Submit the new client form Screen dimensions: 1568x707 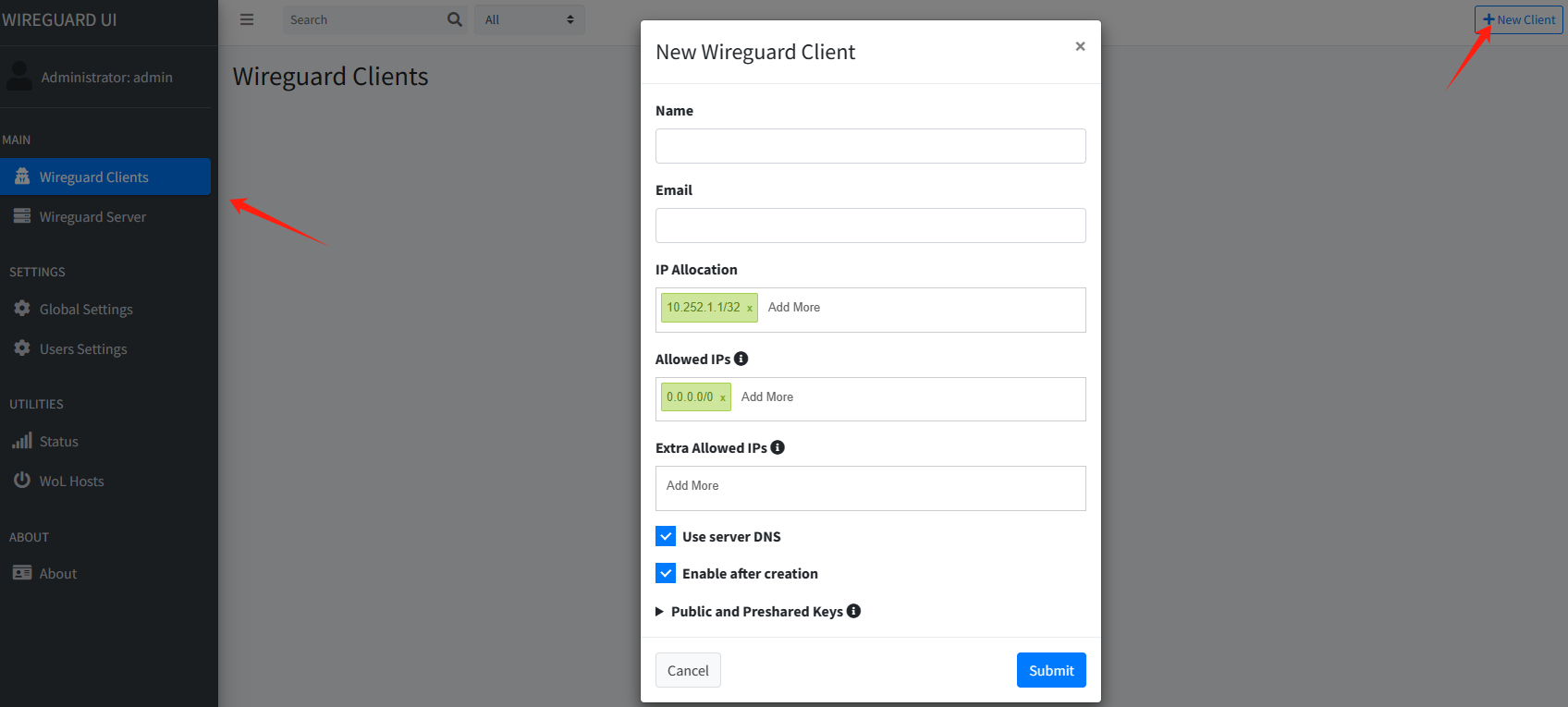[x=1050, y=670]
